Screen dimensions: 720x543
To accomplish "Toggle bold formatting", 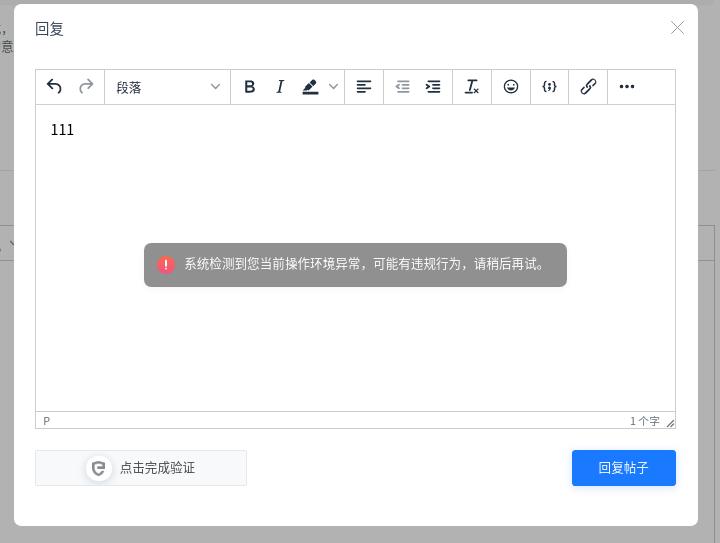I will [250, 87].
